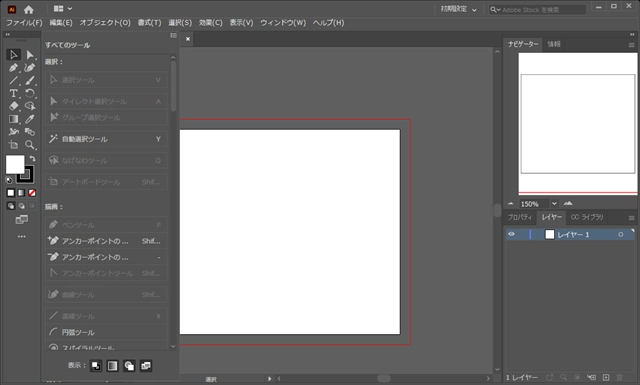640x385 pixels.
Task: Edit the 150% Navigator zoom field
Action: tap(534, 204)
